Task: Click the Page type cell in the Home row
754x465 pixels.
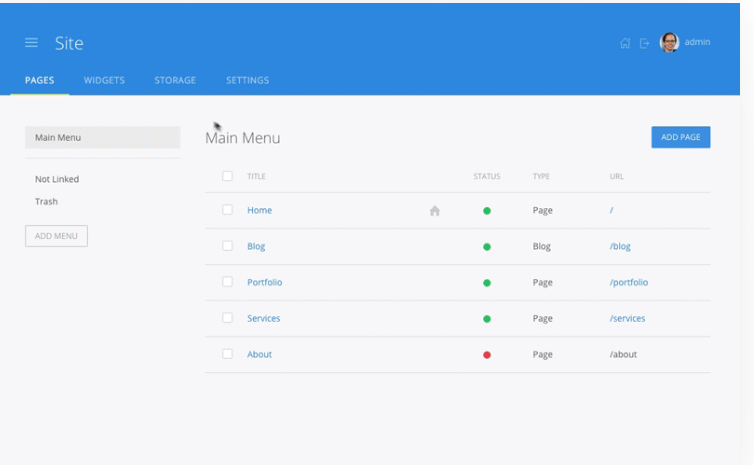Action: (542, 210)
